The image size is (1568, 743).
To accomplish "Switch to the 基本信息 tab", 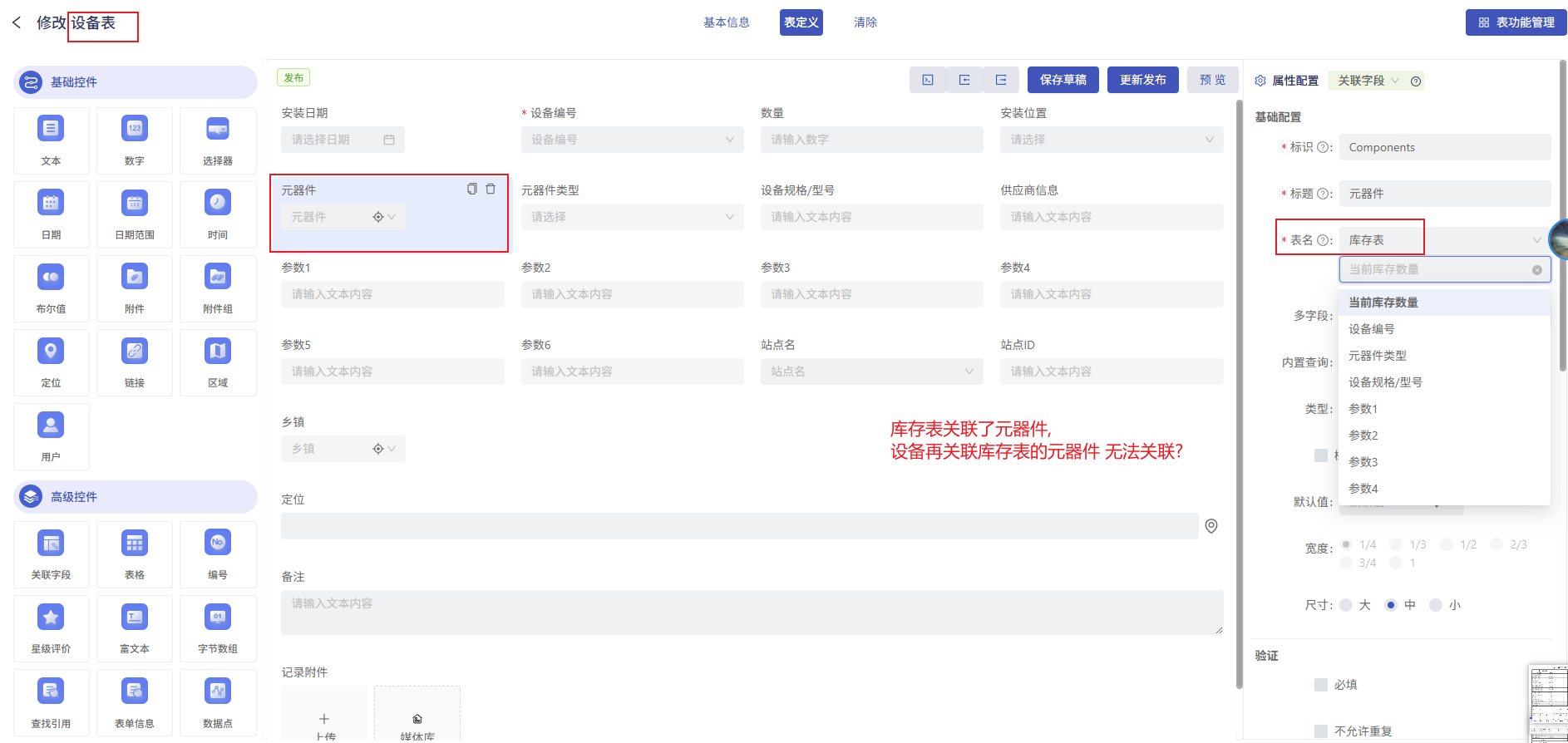I will pos(726,22).
